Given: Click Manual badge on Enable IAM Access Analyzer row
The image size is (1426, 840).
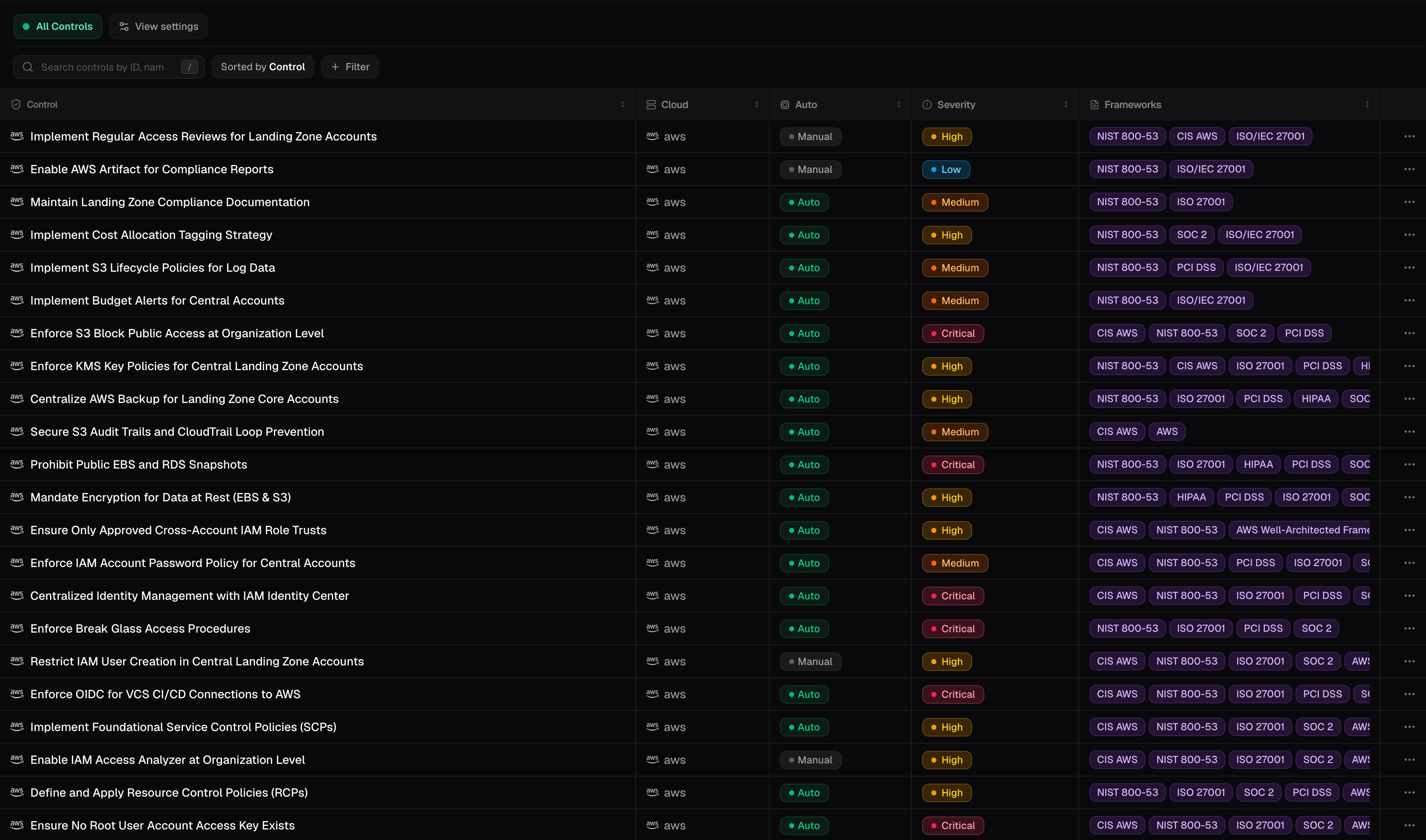Looking at the screenshot, I should click(810, 760).
